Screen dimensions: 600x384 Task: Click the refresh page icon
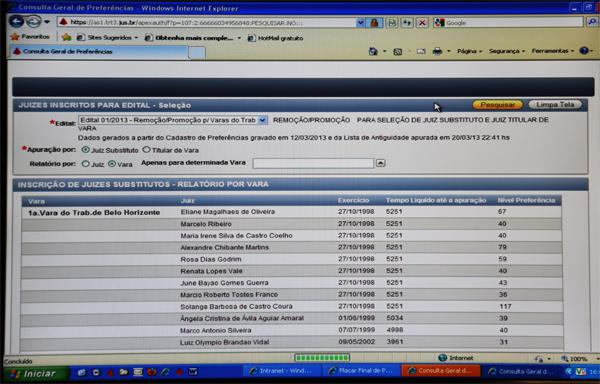tap(407, 23)
